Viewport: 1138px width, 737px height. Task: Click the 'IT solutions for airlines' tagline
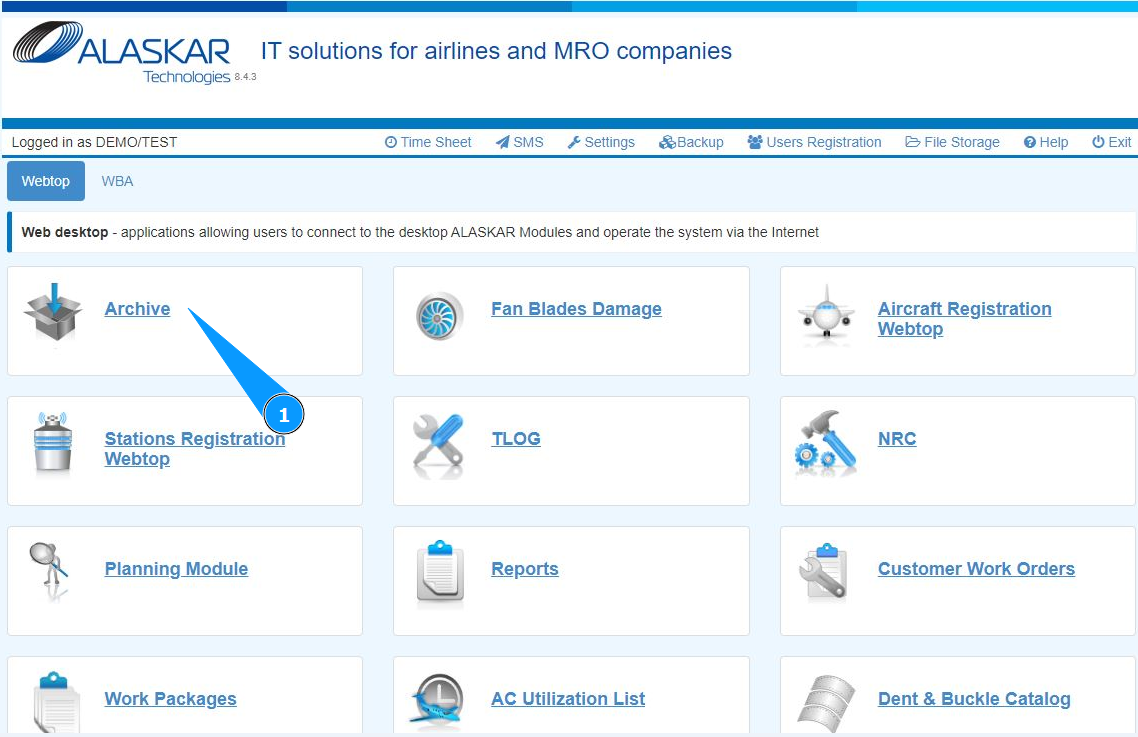496,51
